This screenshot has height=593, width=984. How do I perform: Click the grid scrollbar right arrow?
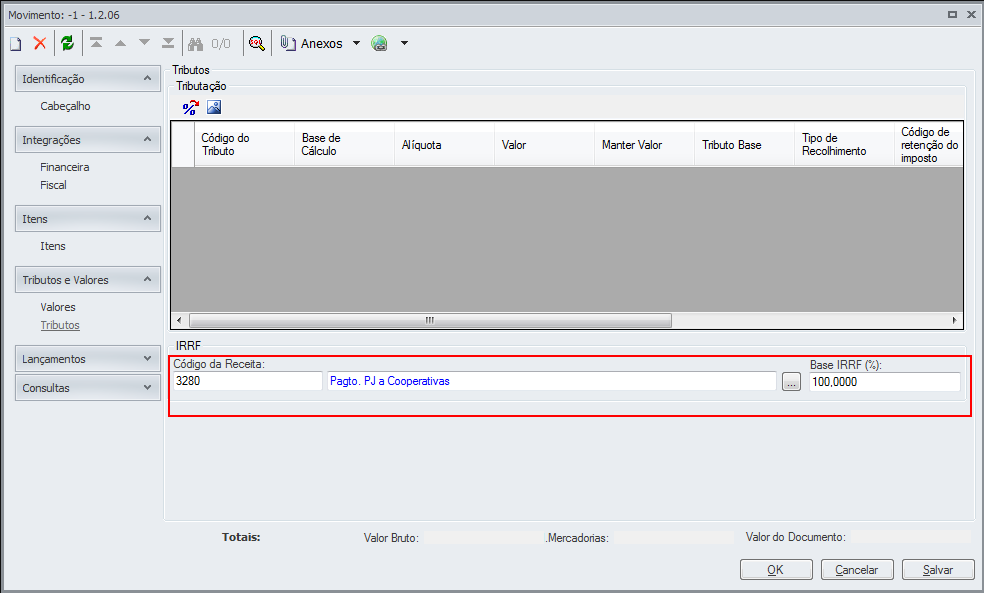955,320
